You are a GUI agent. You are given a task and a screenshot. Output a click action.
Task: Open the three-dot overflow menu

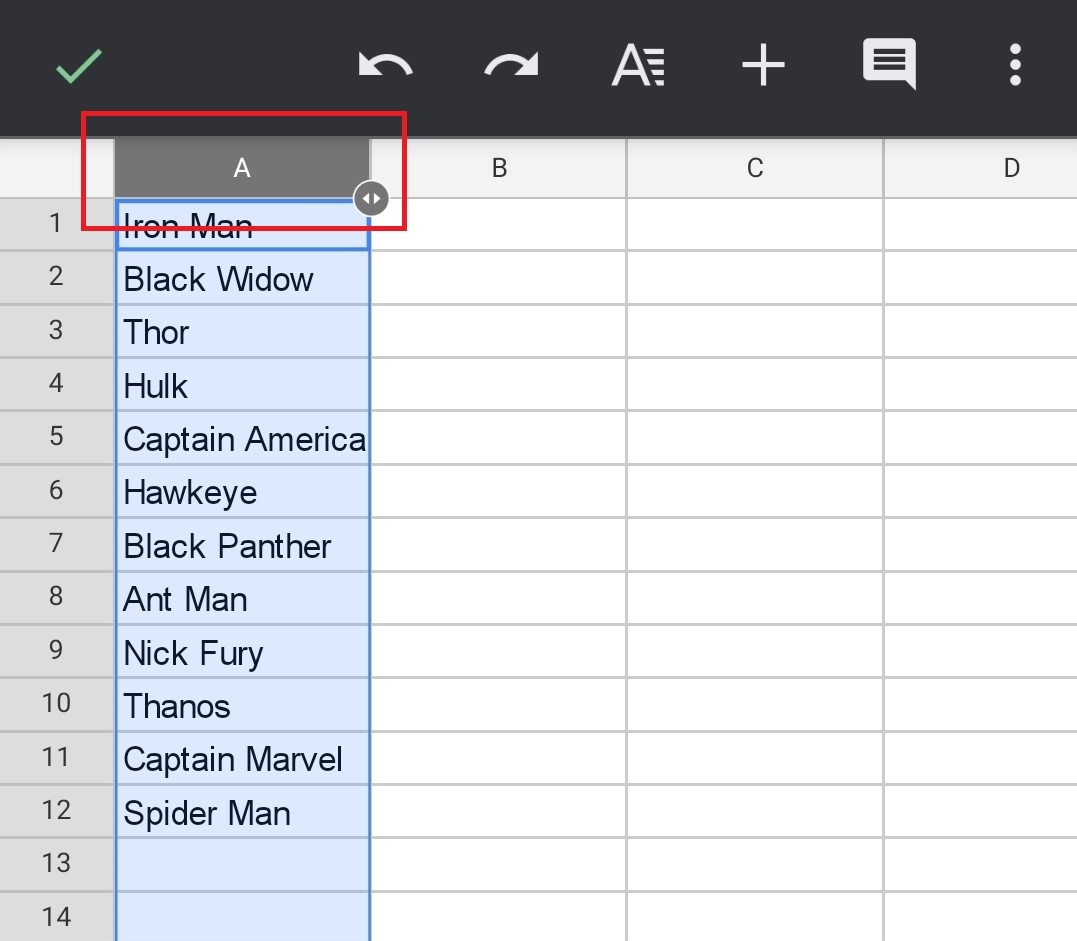(x=1015, y=65)
